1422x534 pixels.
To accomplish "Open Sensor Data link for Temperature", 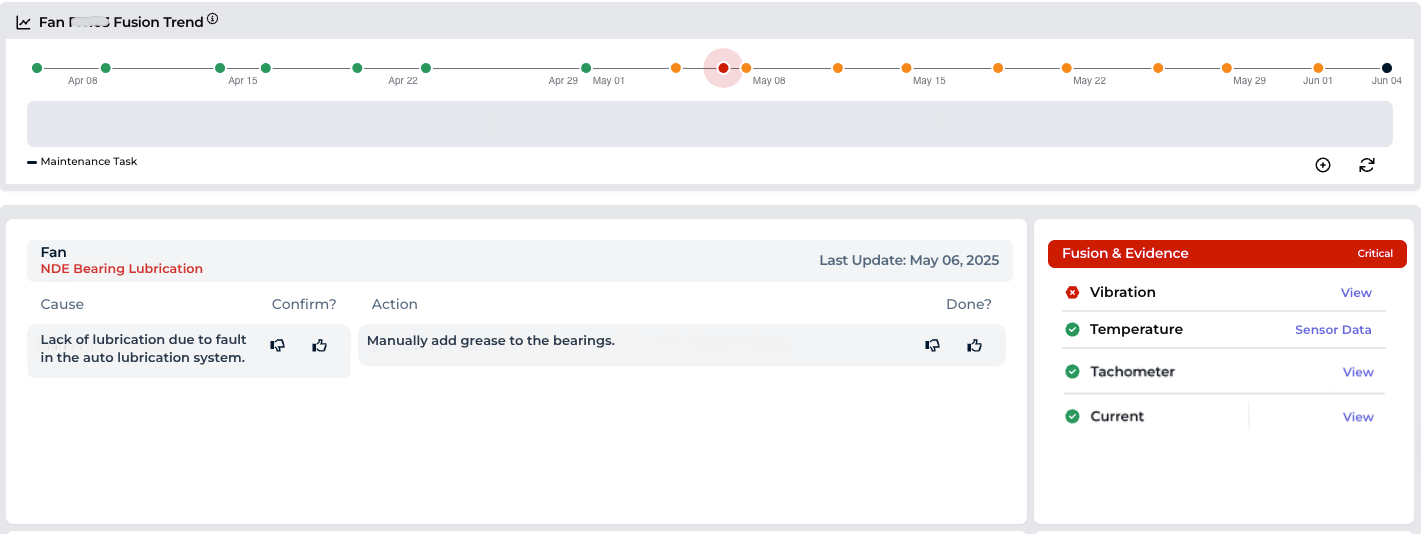I will [1333, 330].
